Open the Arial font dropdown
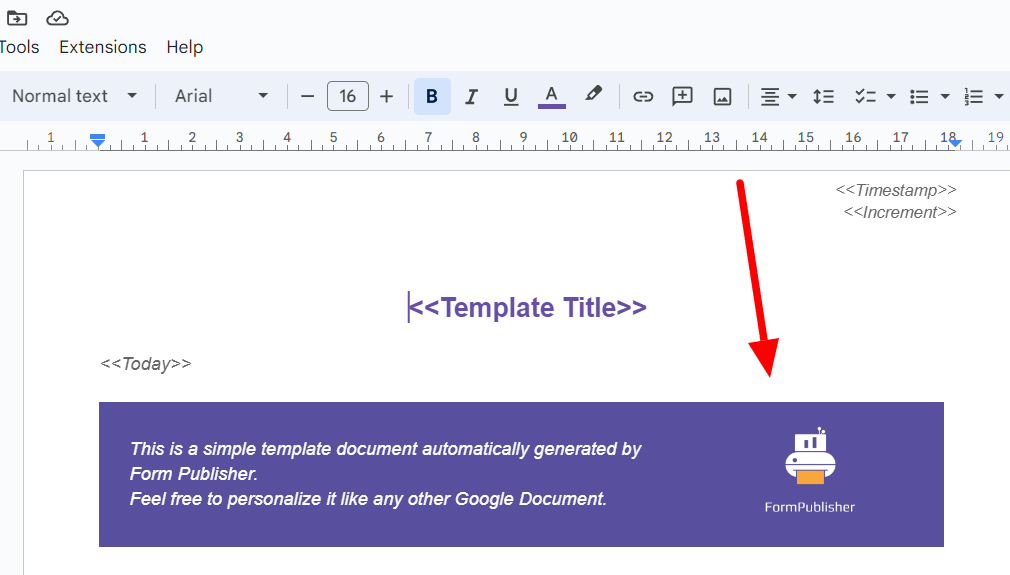This screenshot has height=575, width=1010. 221,96
